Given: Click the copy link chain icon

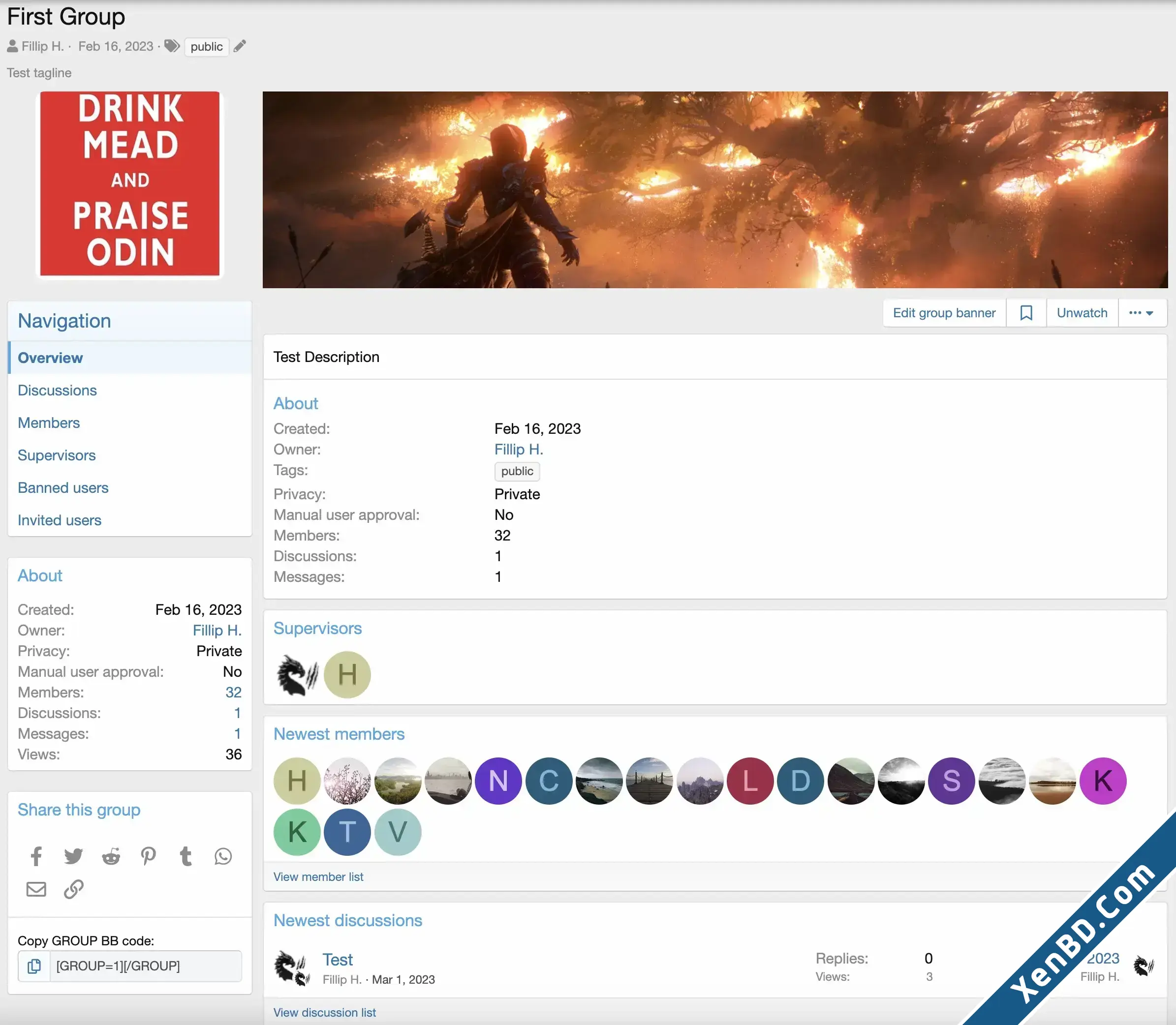Looking at the screenshot, I should pos(73,889).
